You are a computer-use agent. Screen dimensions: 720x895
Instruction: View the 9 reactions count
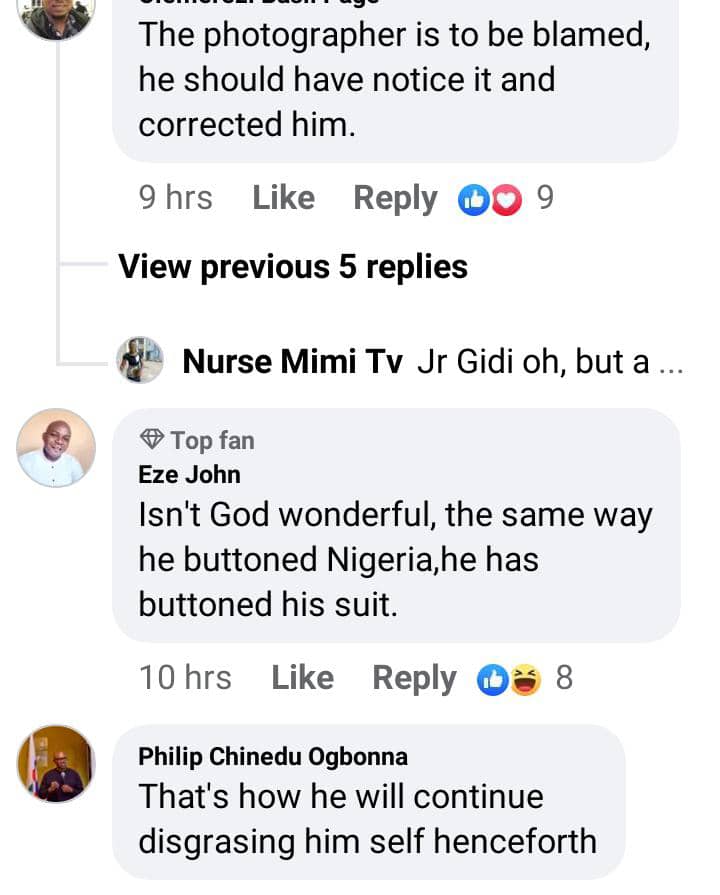point(545,198)
